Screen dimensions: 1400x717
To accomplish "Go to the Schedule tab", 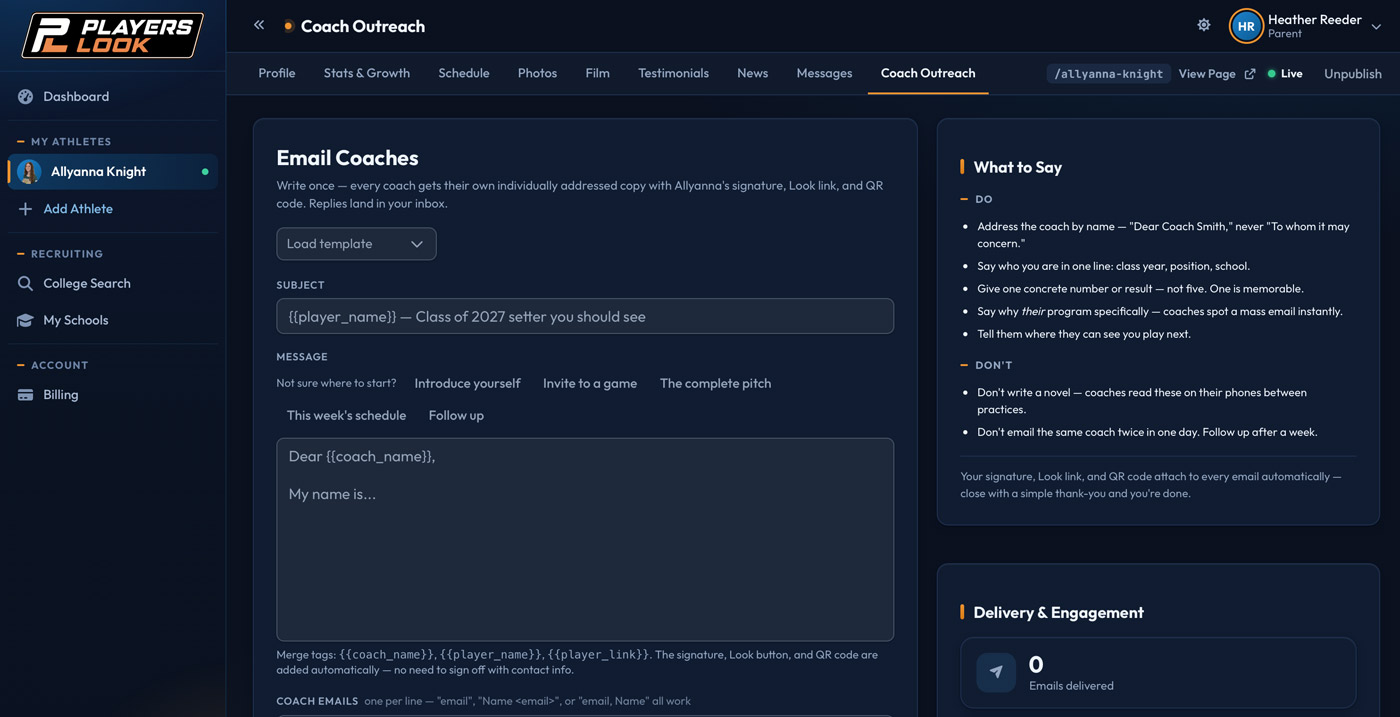I will pos(464,73).
